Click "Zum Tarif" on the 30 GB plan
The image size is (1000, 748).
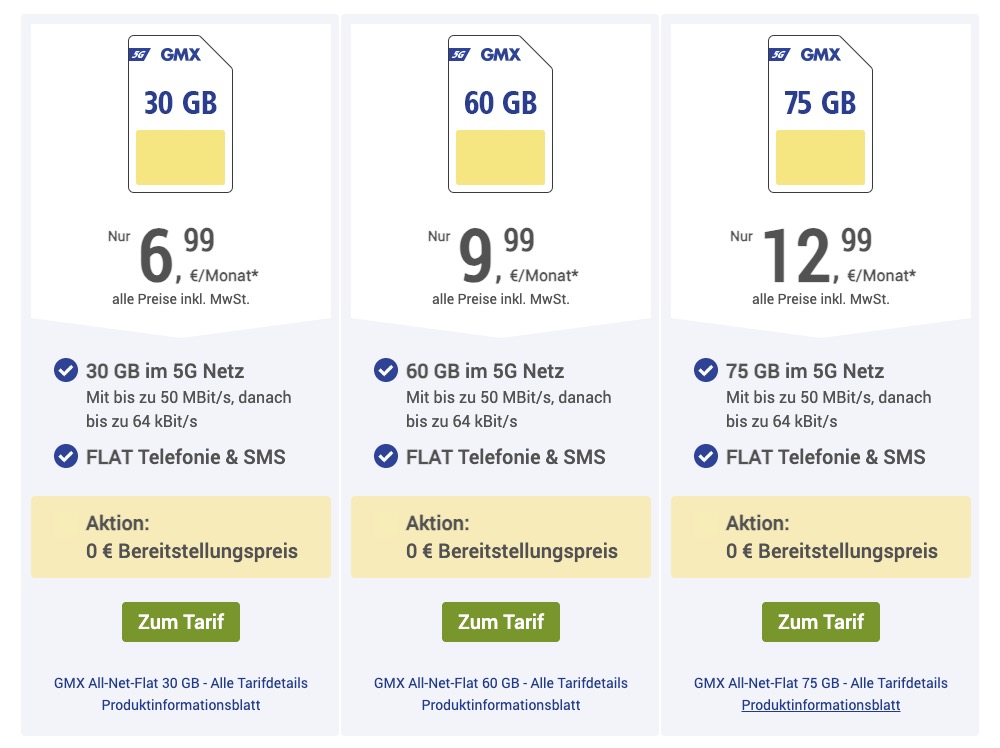point(180,621)
